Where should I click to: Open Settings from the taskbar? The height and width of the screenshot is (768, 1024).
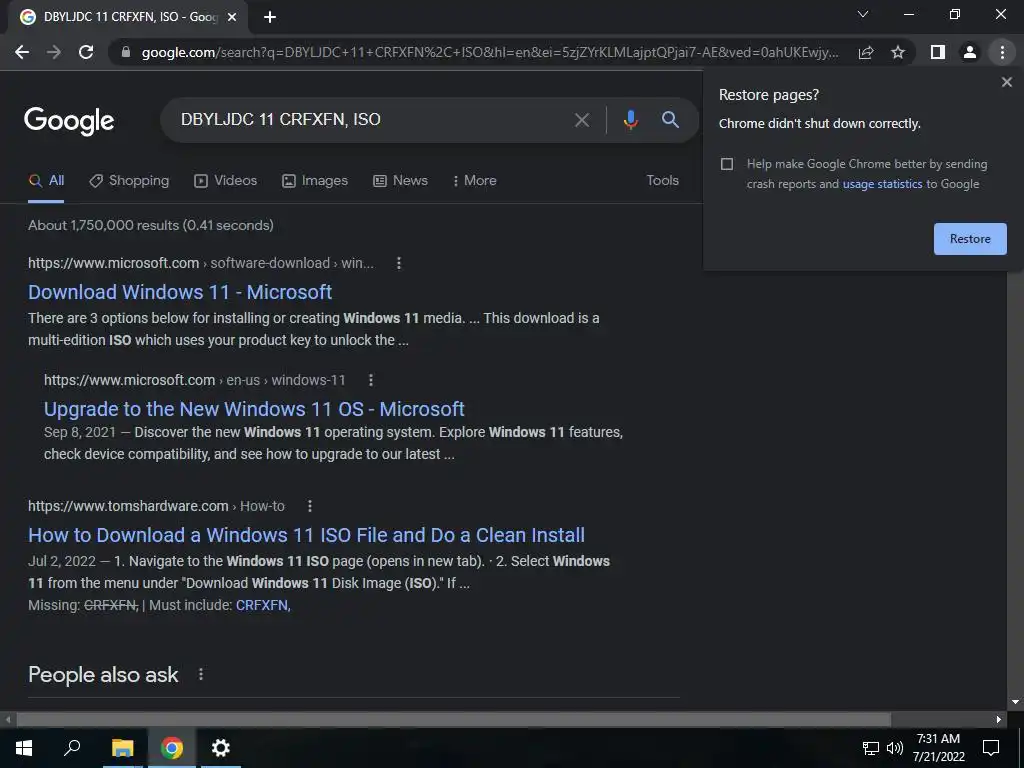[221, 748]
